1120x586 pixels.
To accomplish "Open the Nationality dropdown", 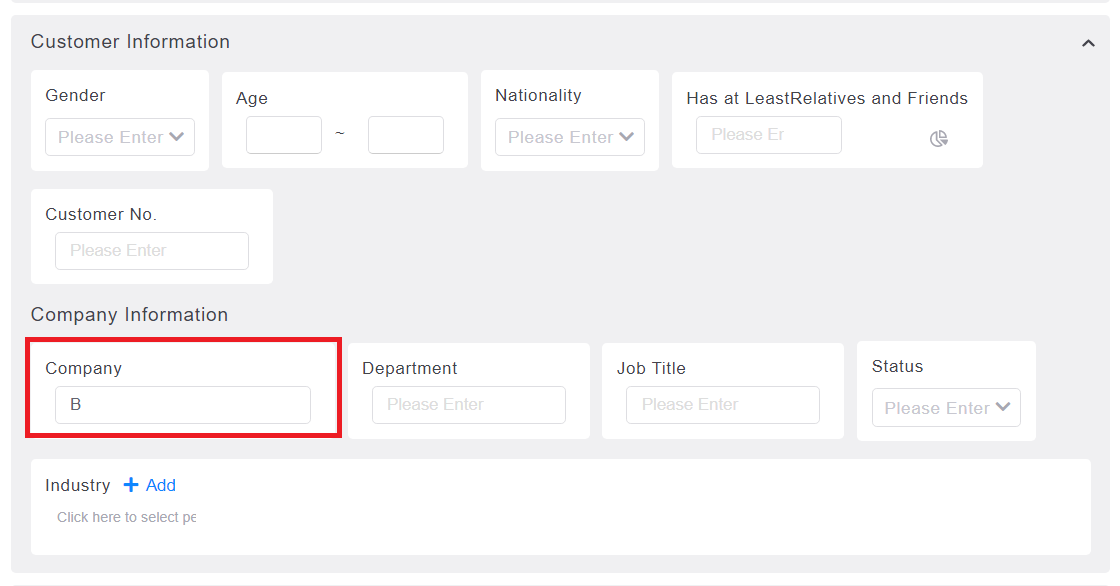I will (570, 137).
